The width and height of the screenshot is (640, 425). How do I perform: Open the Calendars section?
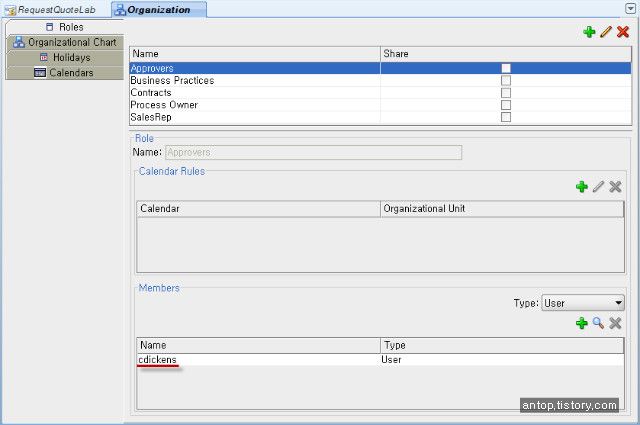(x=65, y=72)
